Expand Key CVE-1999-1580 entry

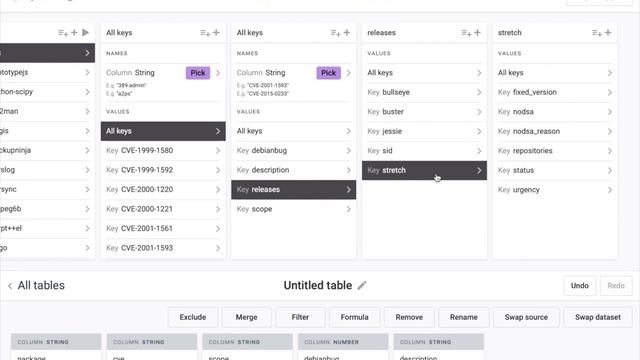163,151
